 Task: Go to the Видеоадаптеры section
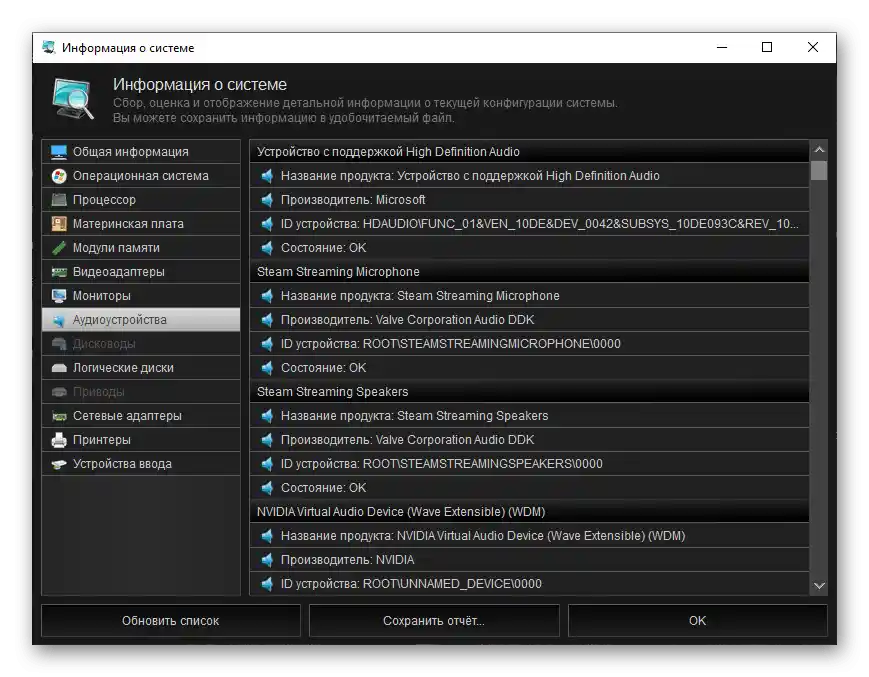tap(141, 272)
